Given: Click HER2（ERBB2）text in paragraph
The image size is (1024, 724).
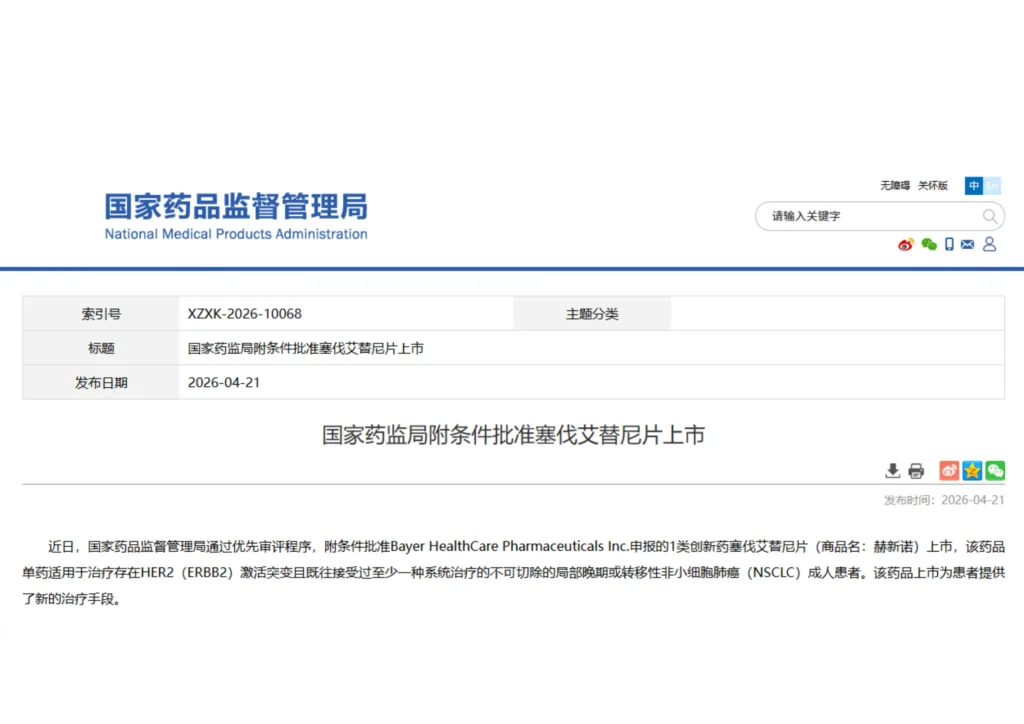Looking at the screenshot, I should tap(187, 573).
